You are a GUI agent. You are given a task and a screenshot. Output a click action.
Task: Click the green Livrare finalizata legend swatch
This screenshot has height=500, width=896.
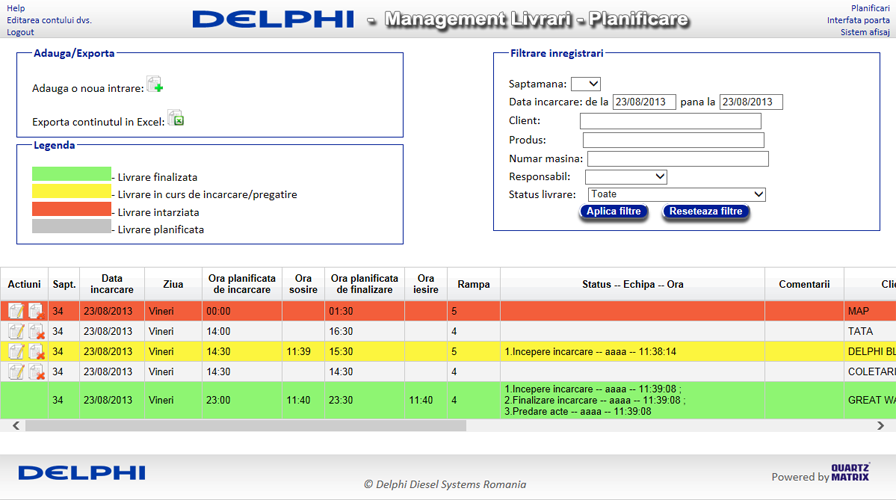[71, 174]
